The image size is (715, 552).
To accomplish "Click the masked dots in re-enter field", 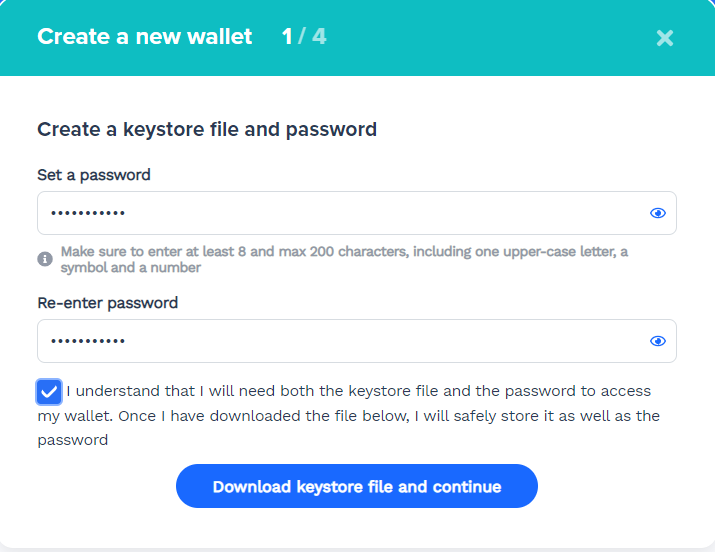I will tap(88, 341).
